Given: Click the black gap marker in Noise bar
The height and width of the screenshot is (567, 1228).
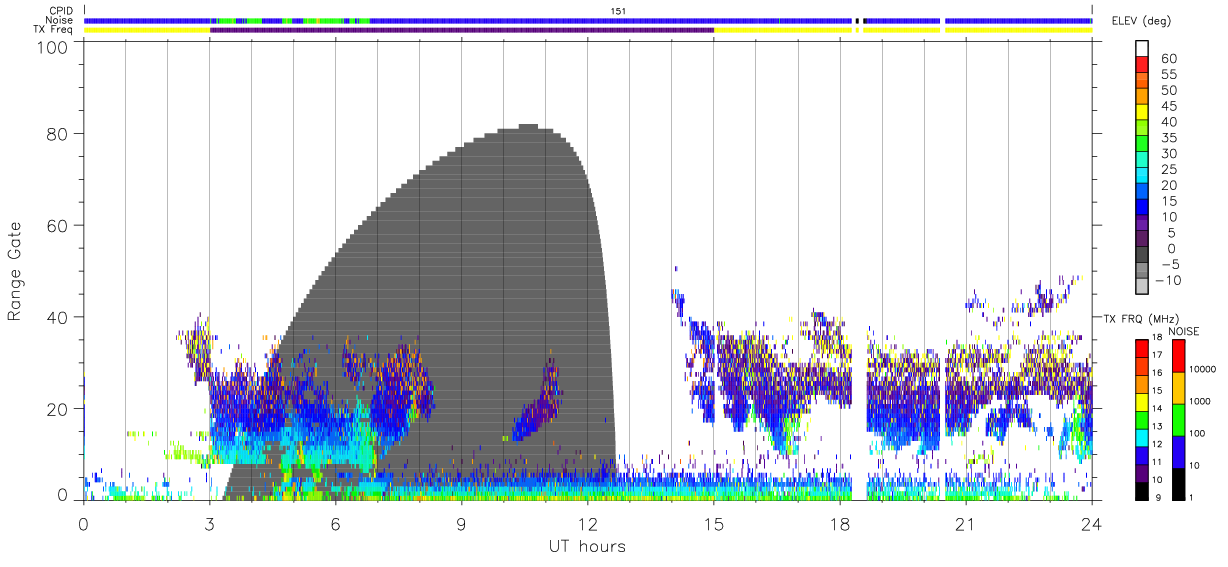Looking at the screenshot, I should tap(857, 20).
